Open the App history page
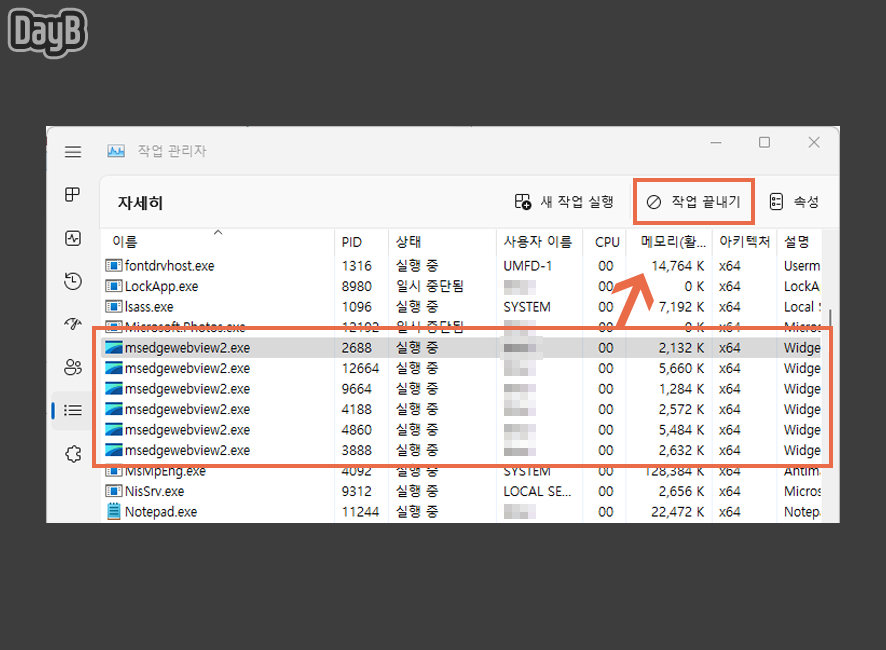This screenshot has width=886, height=650. coord(71,281)
